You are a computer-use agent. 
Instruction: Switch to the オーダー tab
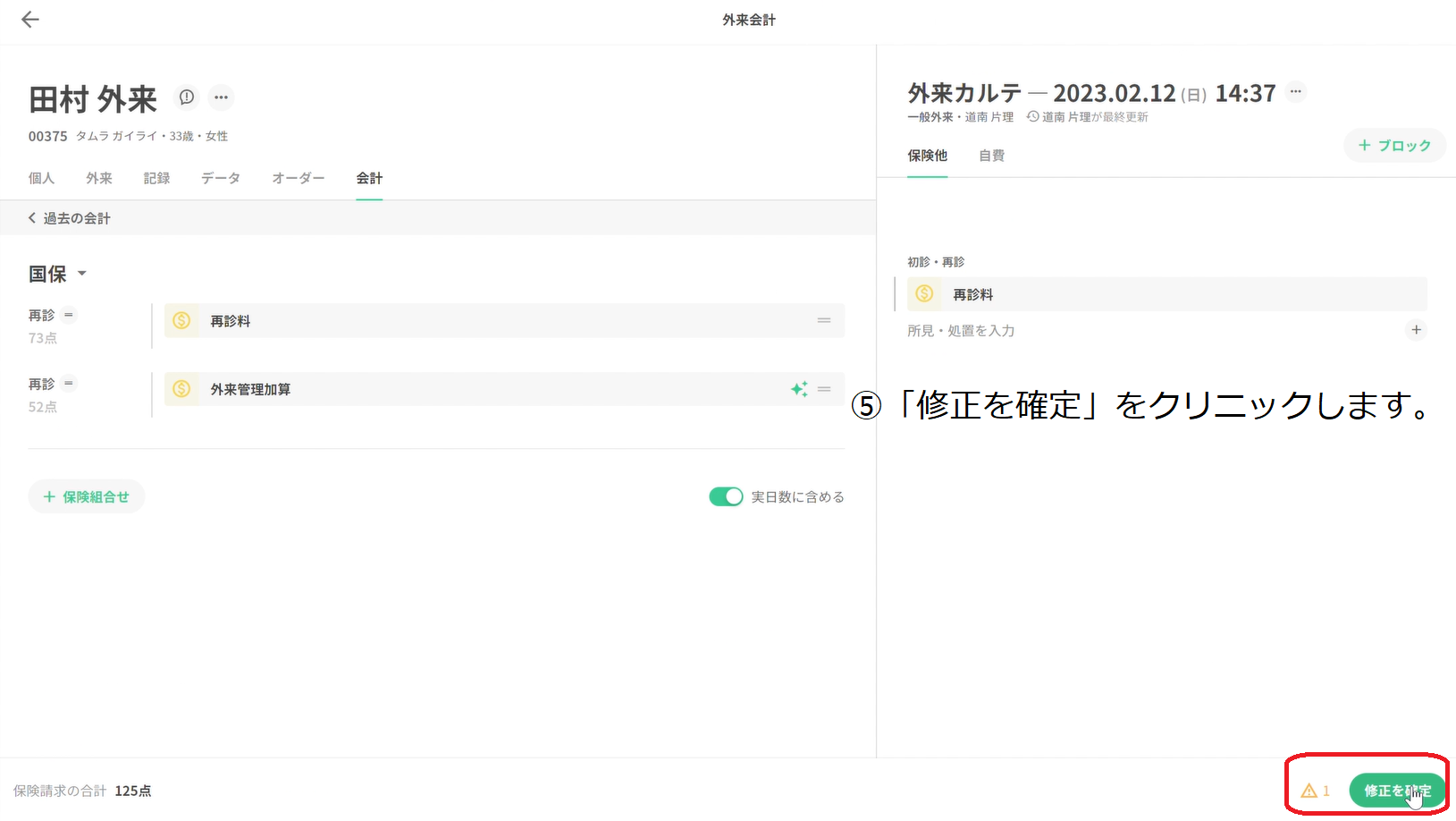(299, 178)
